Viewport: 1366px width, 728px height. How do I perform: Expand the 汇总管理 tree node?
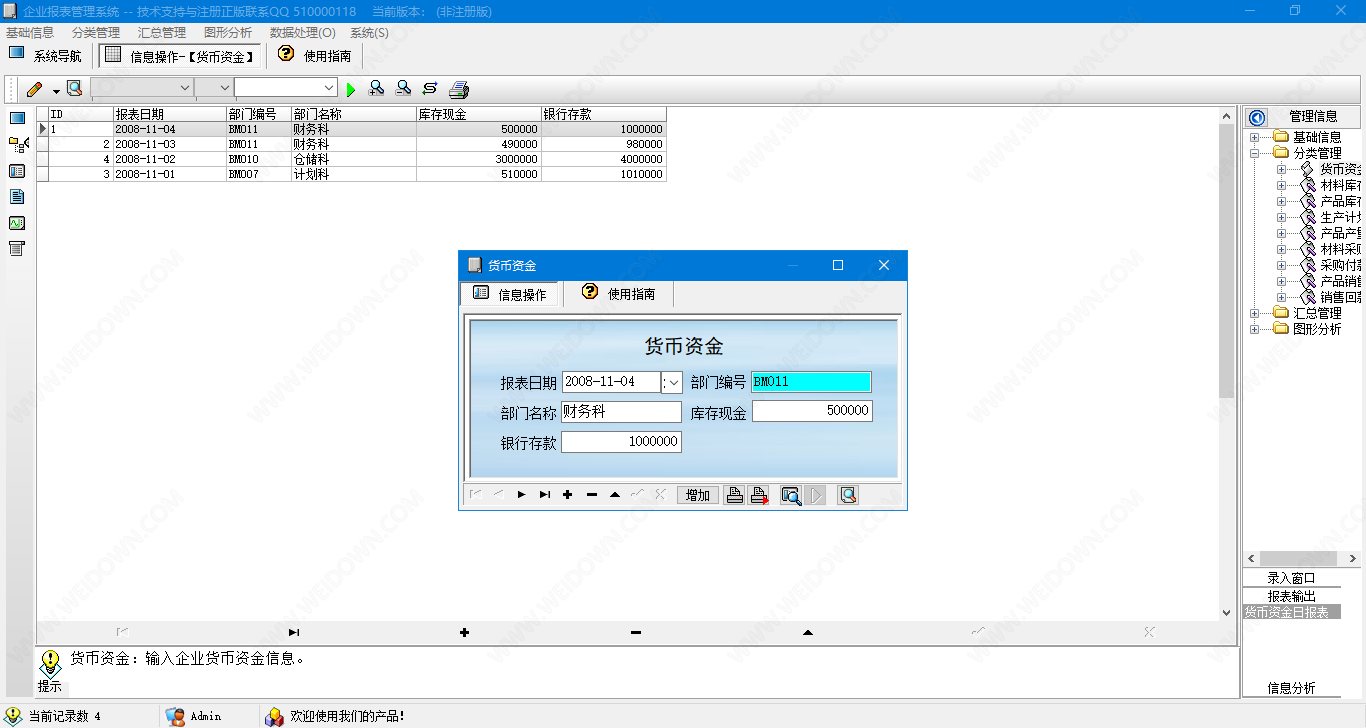tap(1254, 313)
